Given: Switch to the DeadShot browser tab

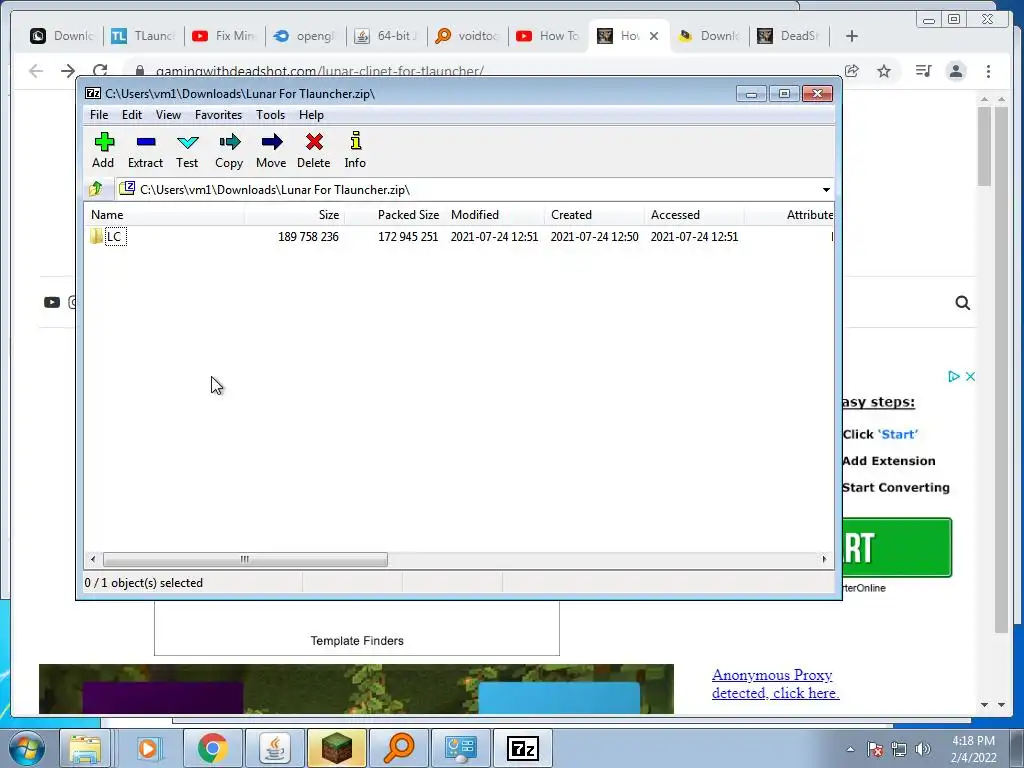Looking at the screenshot, I should [x=790, y=36].
